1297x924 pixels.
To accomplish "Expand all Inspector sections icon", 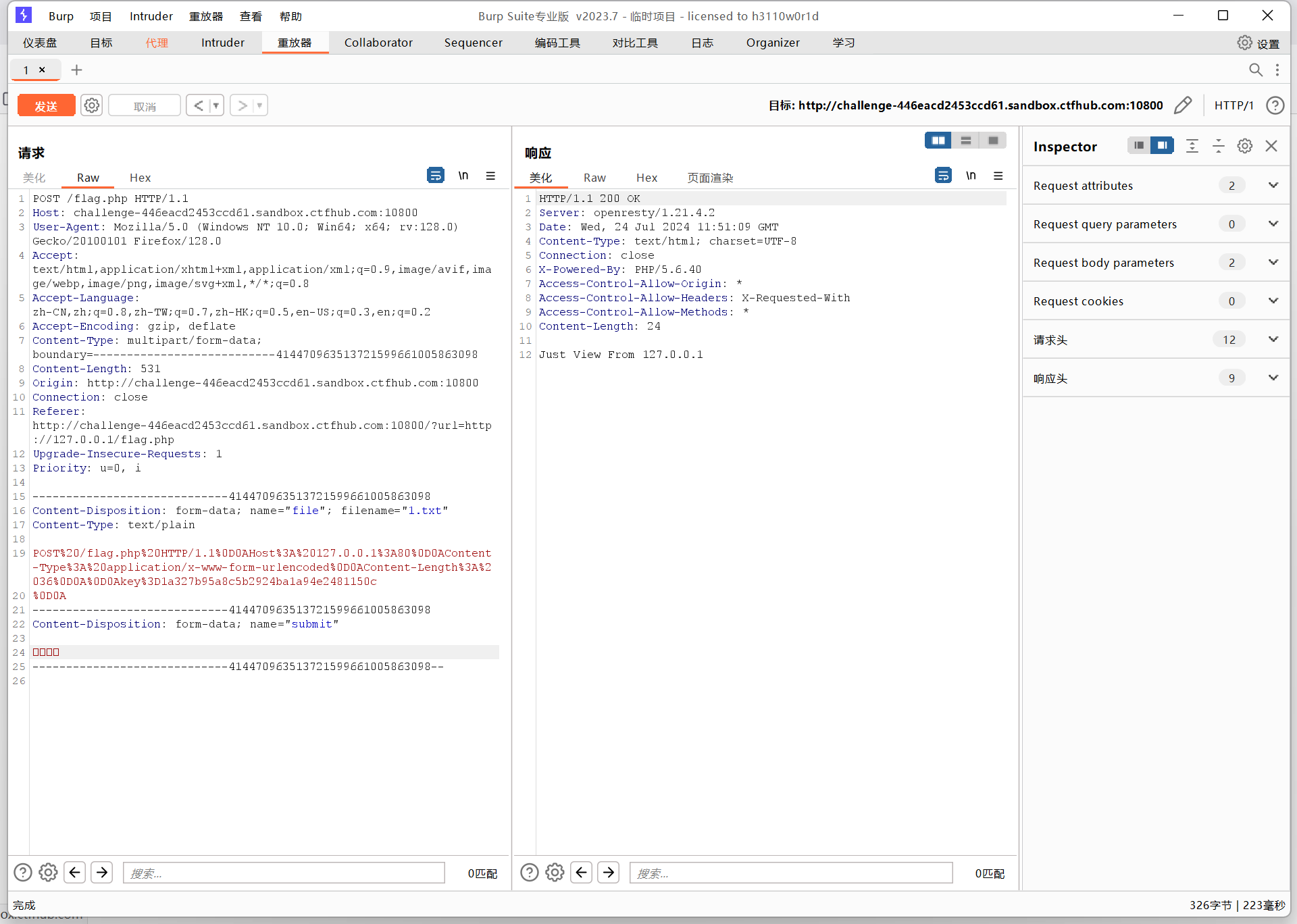I will click(x=1192, y=146).
